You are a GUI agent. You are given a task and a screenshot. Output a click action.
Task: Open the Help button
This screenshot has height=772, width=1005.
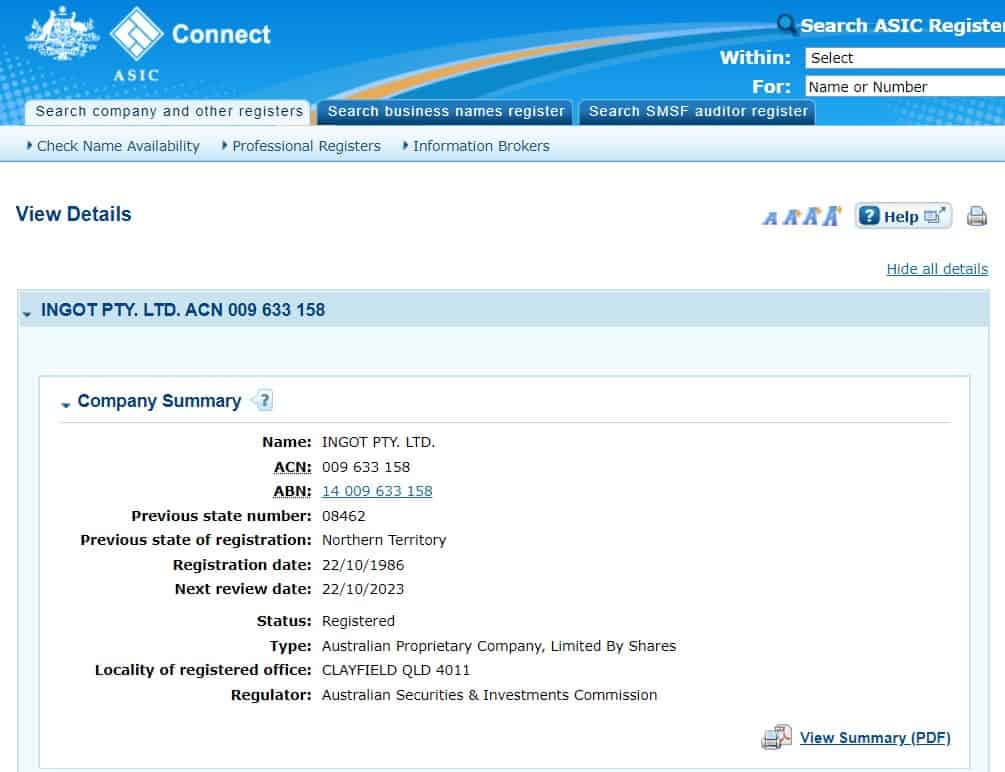[902, 216]
